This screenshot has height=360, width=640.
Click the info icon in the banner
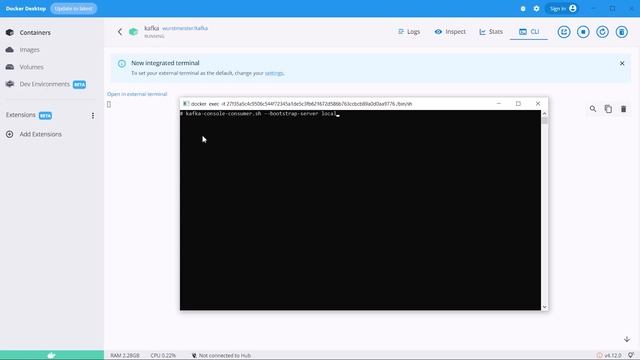pyautogui.click(x=122, y=64)
